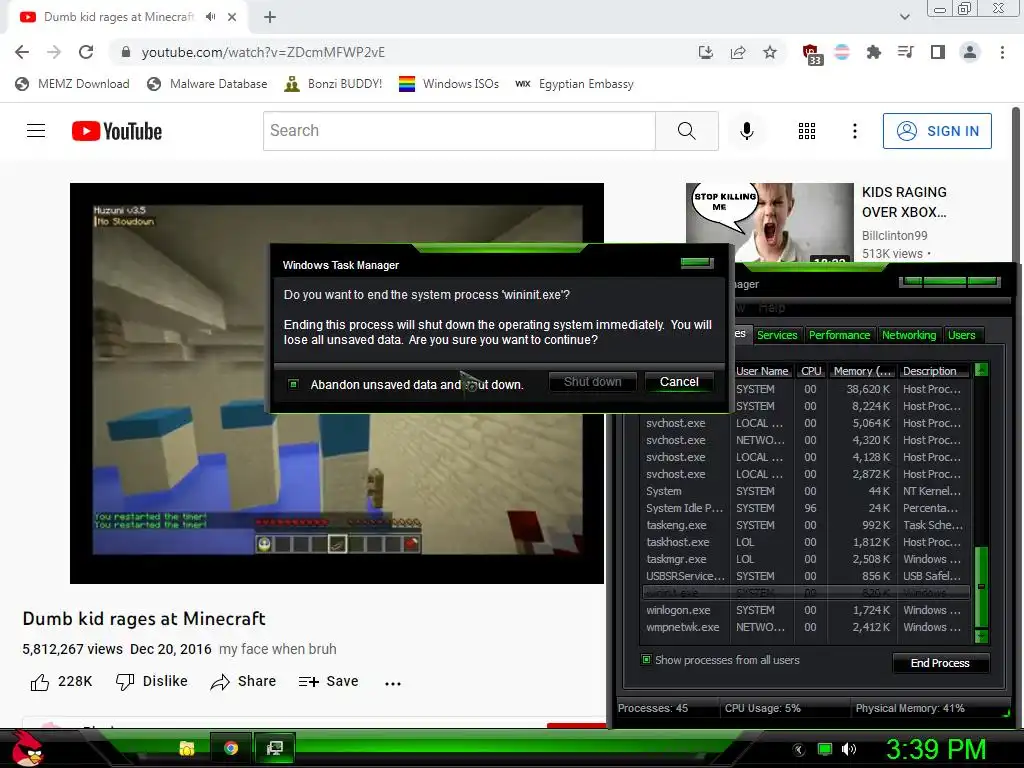Viewport: 1024px width, 768px height.
Task: Open Chrome three-dot menu
Action: click(1002, 52)
